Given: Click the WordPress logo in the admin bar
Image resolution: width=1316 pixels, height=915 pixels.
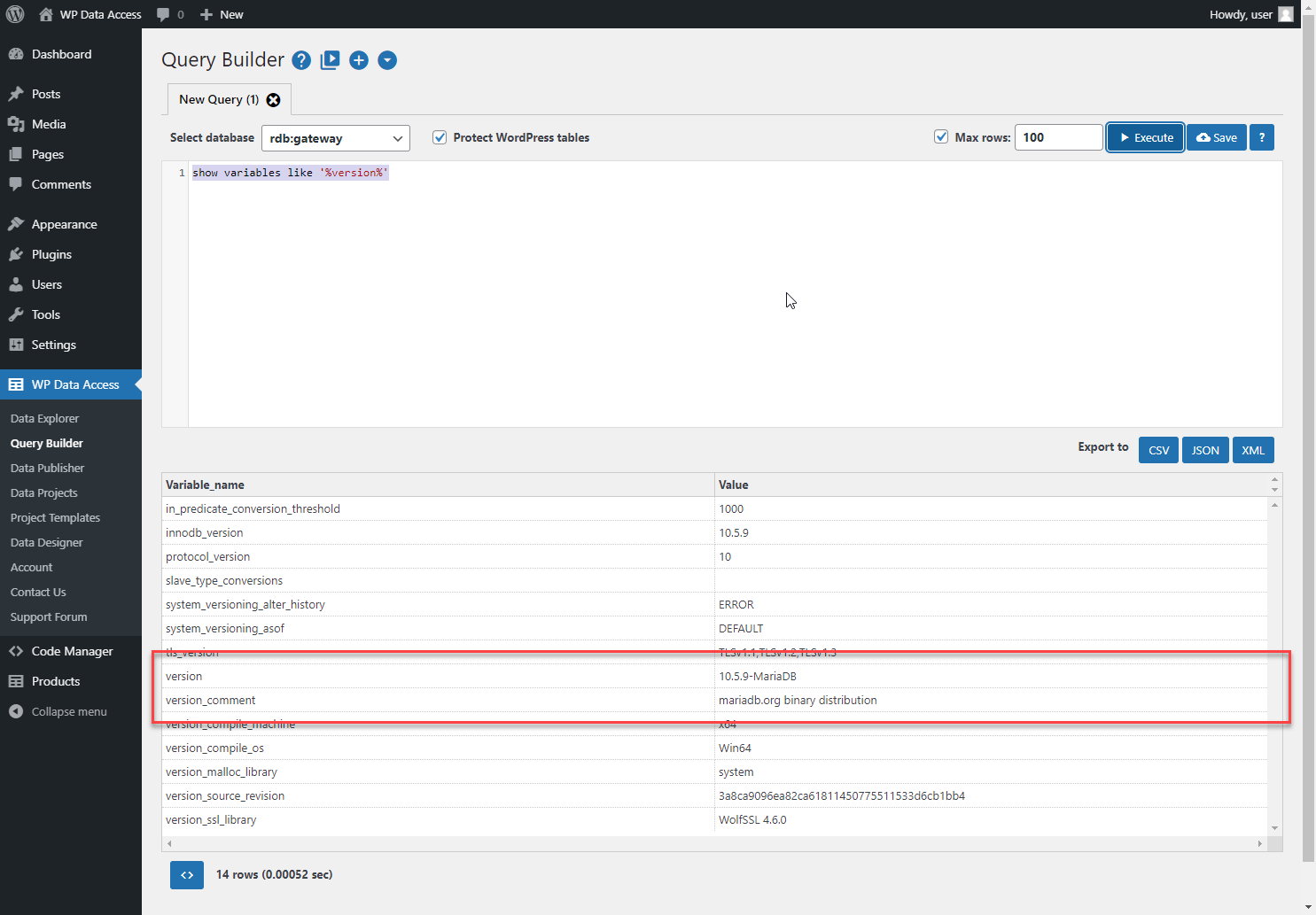Looking at the screenshot, I should pos(14,14).
